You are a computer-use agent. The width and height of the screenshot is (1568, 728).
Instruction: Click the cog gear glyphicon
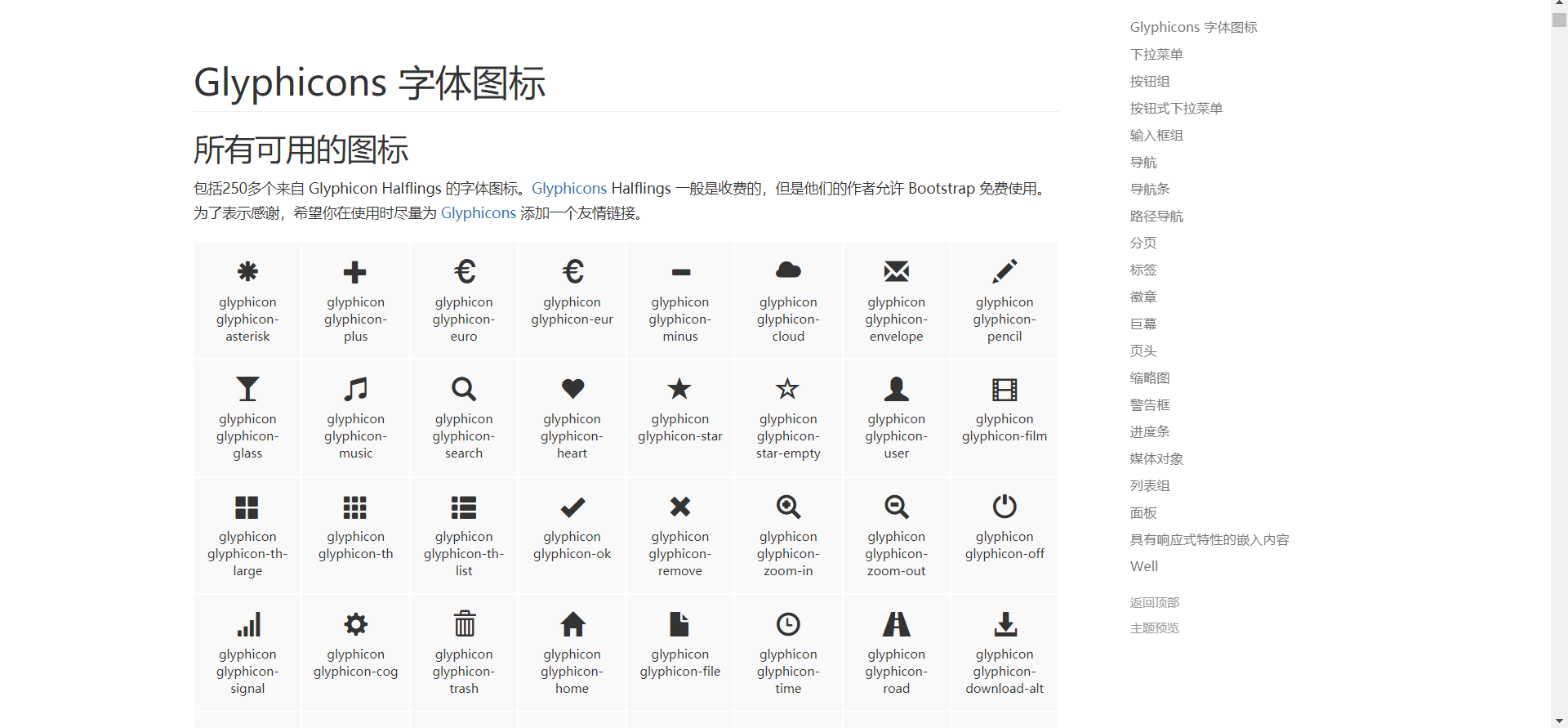click(x=355, y=624)
